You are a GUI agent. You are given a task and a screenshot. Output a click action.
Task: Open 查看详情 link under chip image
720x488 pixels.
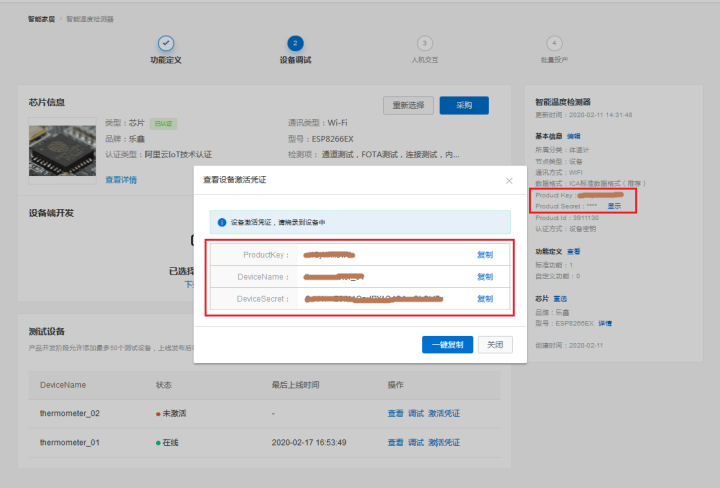(x=121, y=180)
